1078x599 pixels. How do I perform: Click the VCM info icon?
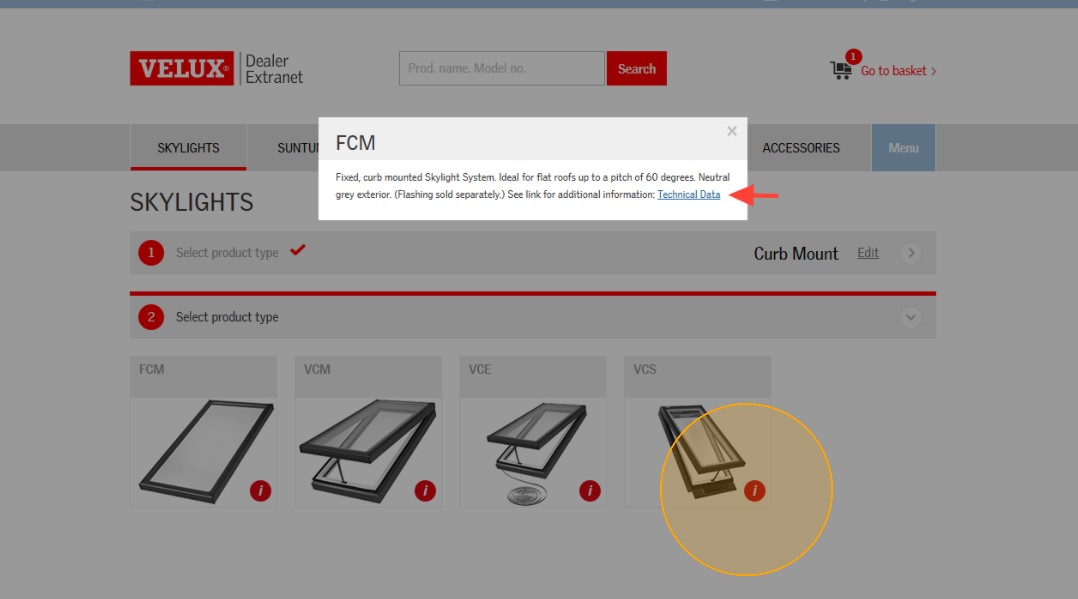pos(425,490)
